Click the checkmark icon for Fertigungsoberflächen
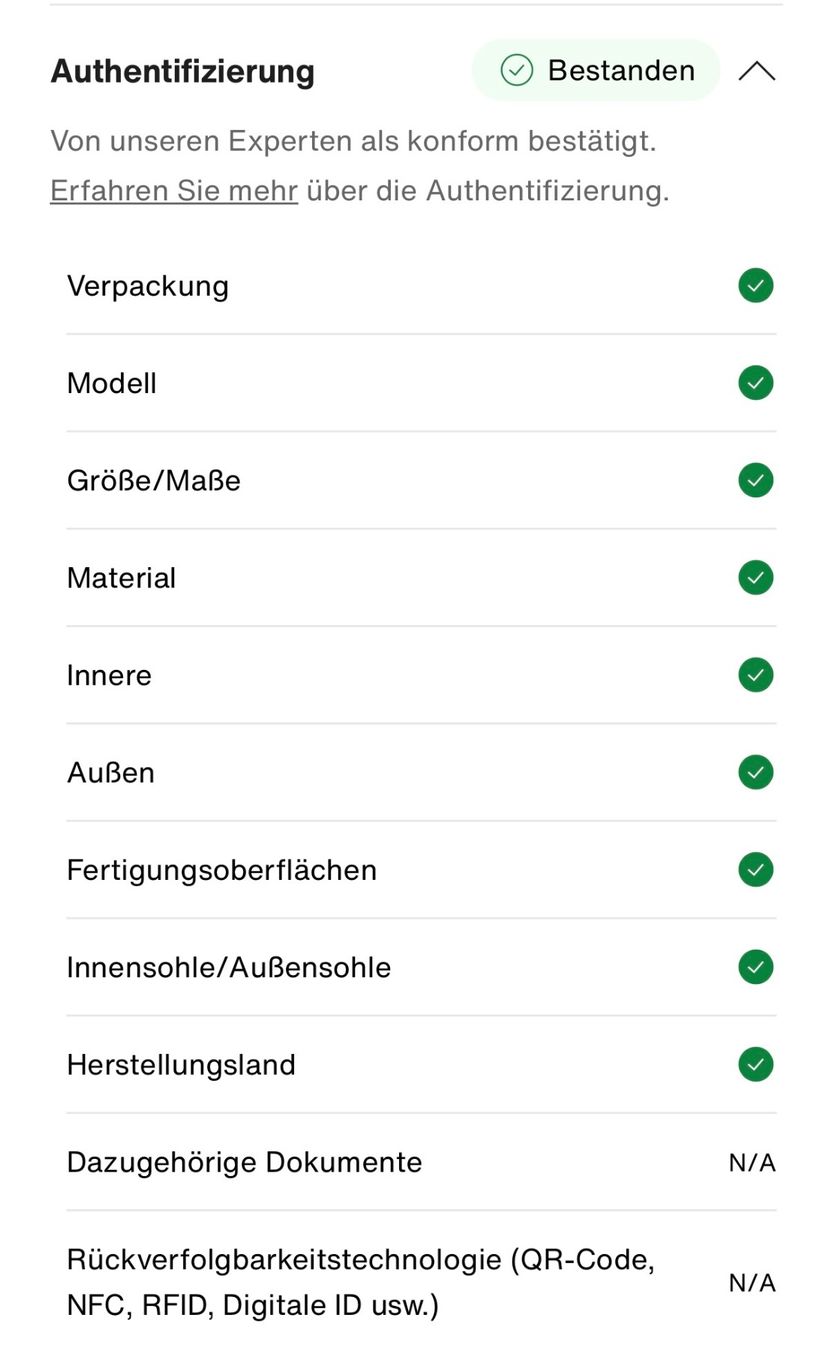 point(756,870)
